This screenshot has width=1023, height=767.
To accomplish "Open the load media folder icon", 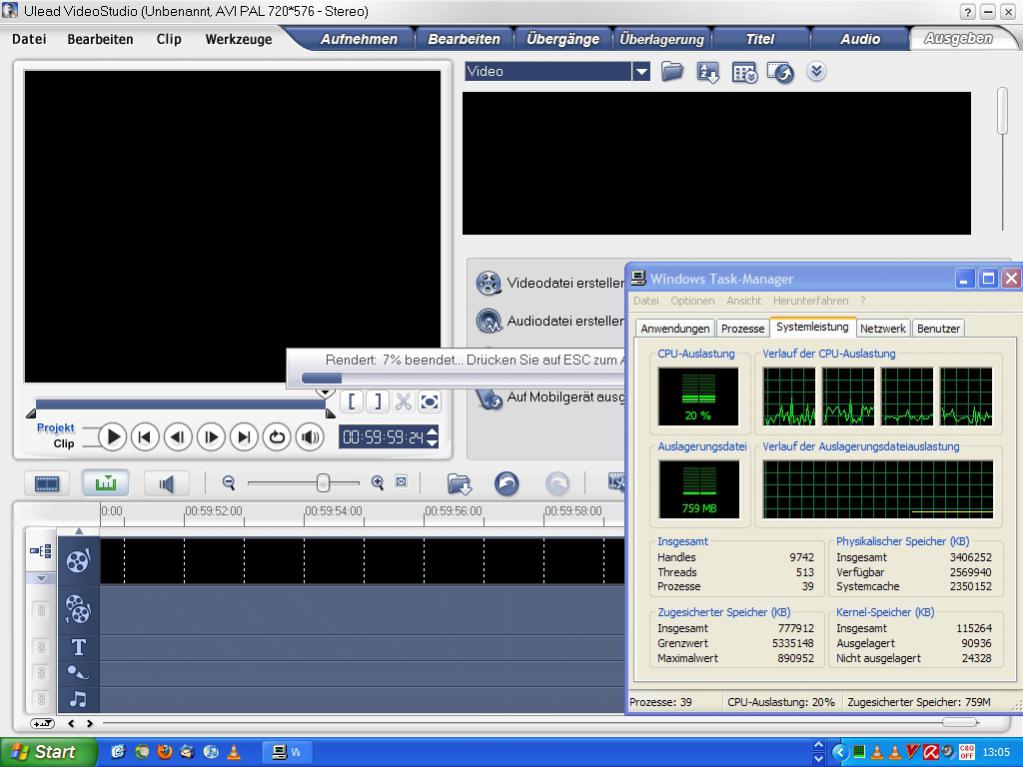I will (x=672, y=71).
